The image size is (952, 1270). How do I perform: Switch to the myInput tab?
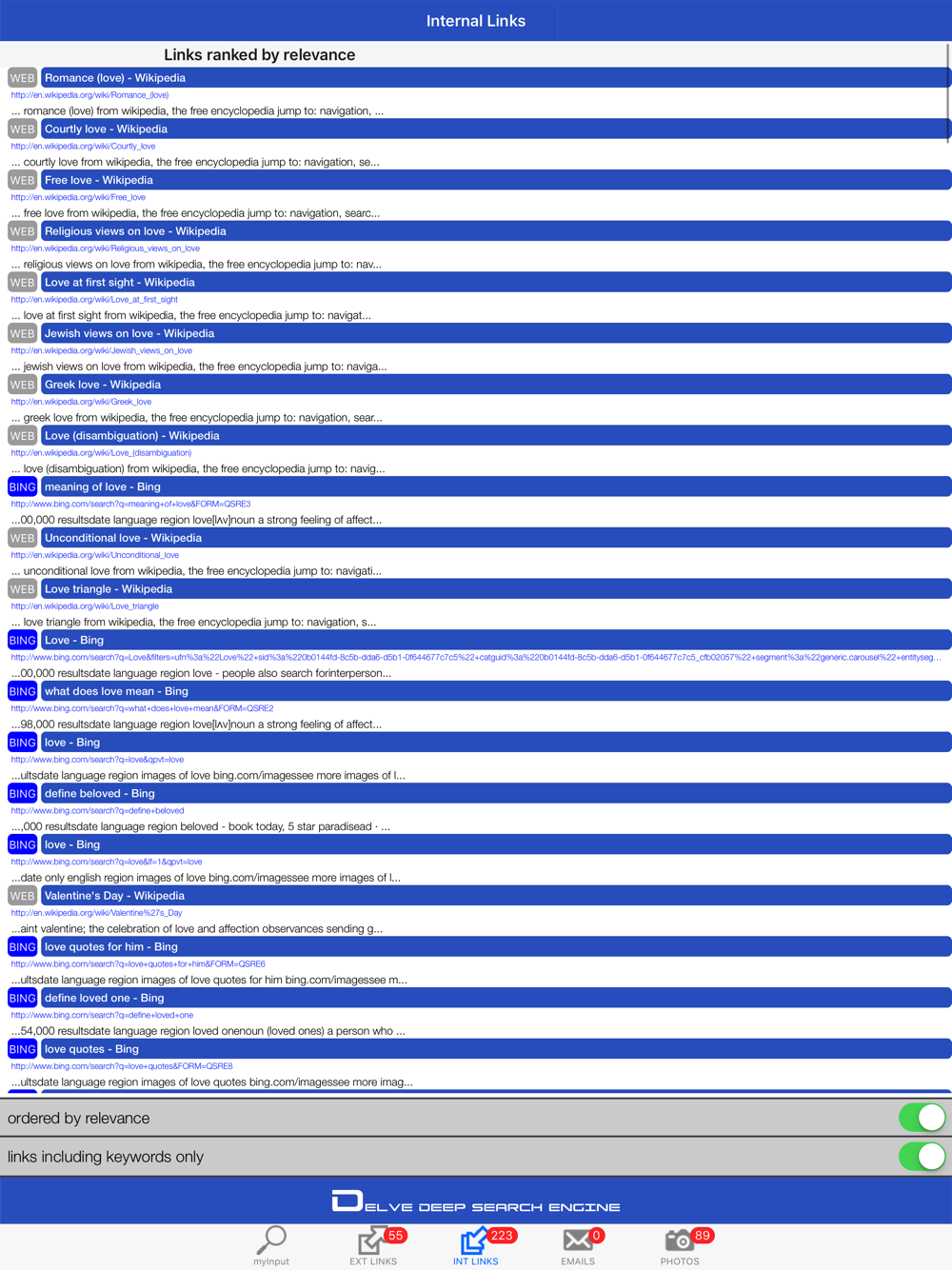point(271,1247)
